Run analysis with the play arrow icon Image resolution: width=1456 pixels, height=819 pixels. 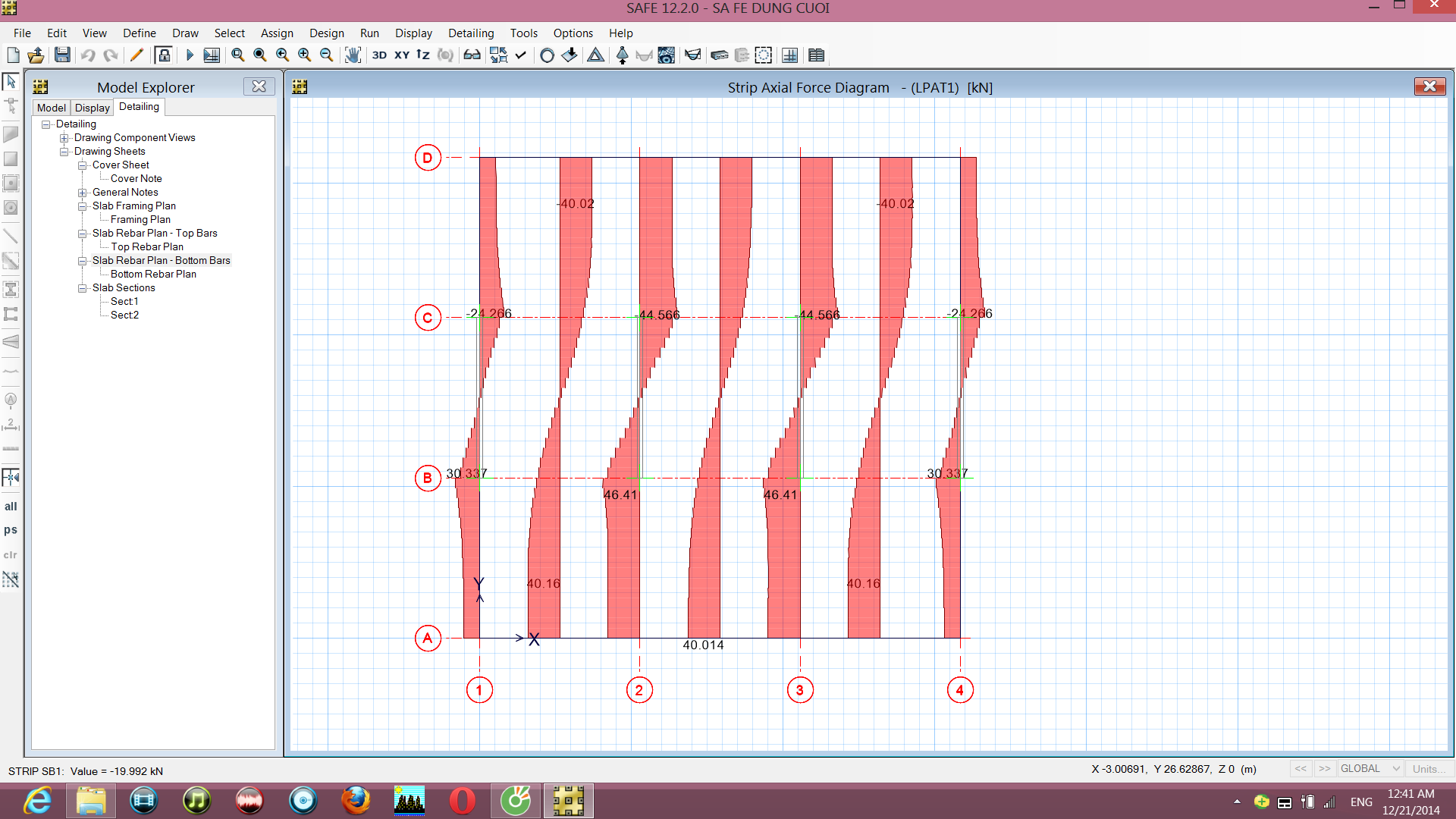(190, 55)
